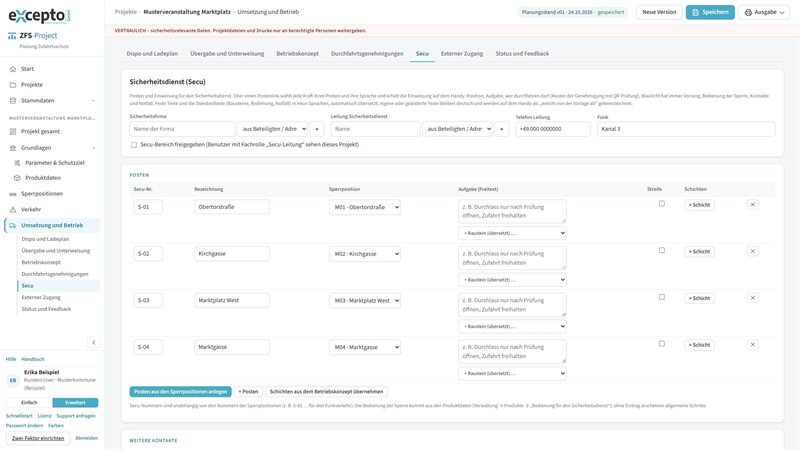Remove post S-04 with its X icon
The width and height of the screenshot is (800, 450).
click(752, 345)
